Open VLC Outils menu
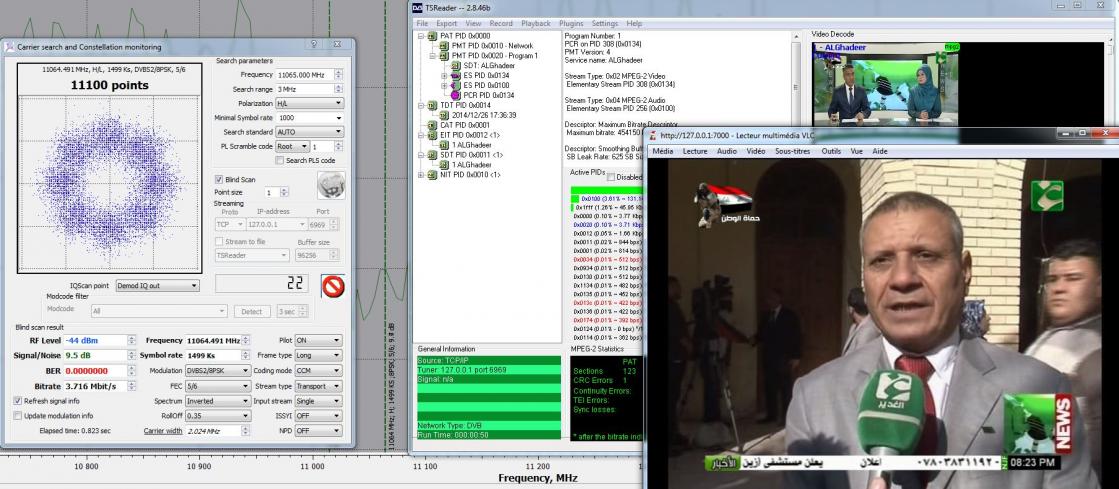 (x=831, y=151)
